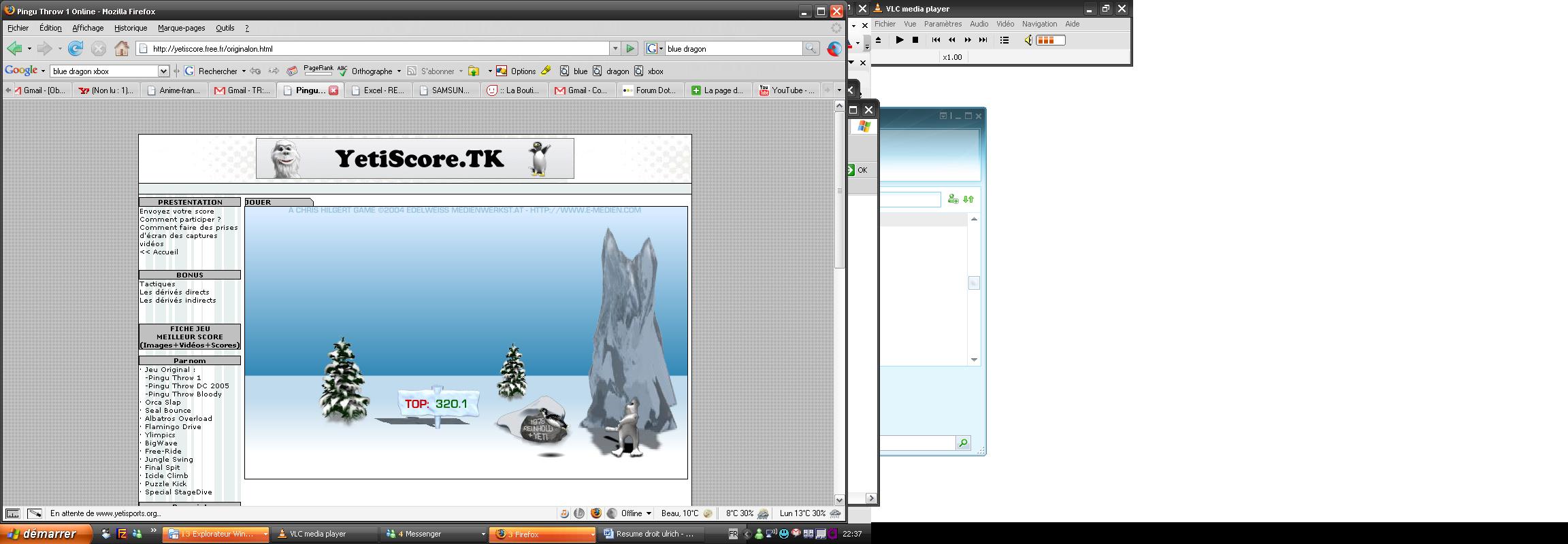Open the Audio menu in VLC
This screenshot has height=544, width=1568.
[979, 24]
